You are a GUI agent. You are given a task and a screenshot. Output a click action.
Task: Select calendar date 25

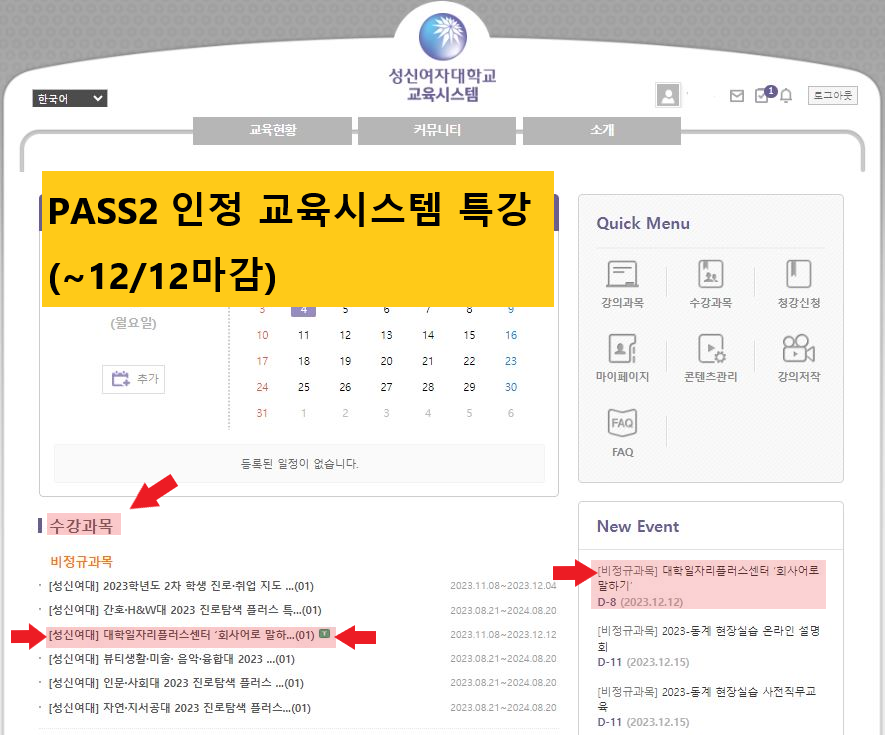tap(304, 387)
